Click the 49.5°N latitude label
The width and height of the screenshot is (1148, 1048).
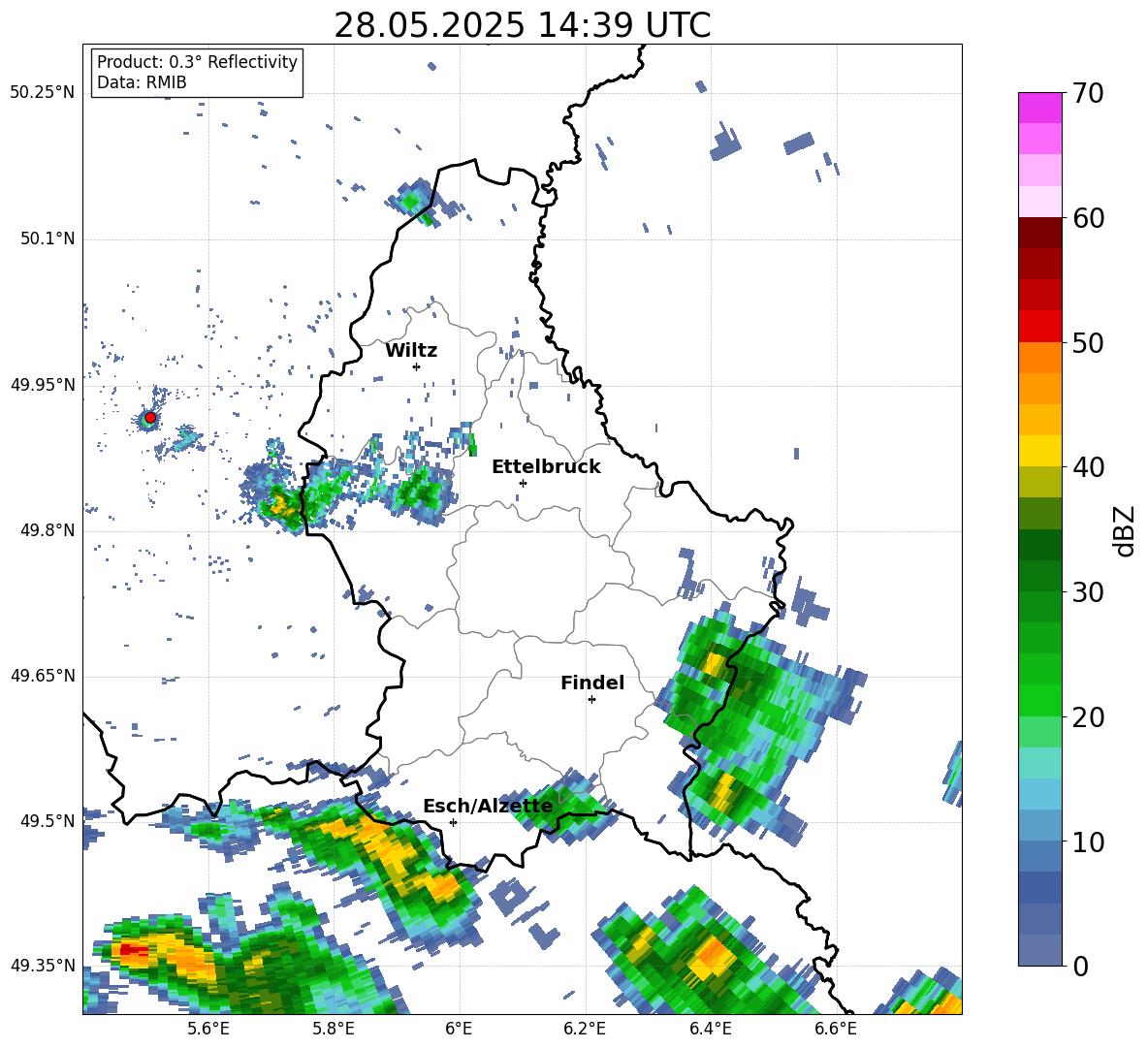tap(47, 821)
